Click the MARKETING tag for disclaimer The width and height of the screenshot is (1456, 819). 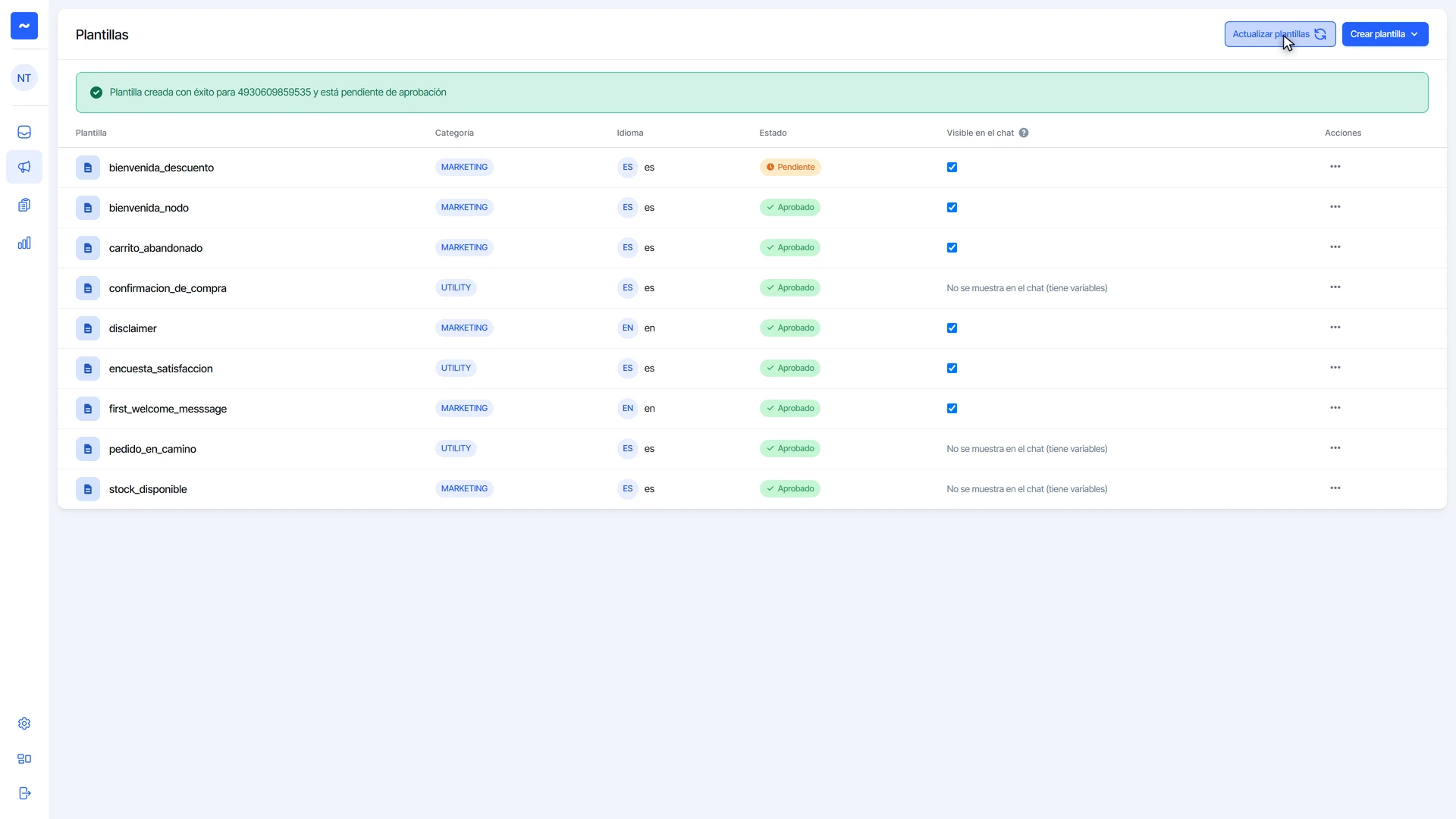464,328
